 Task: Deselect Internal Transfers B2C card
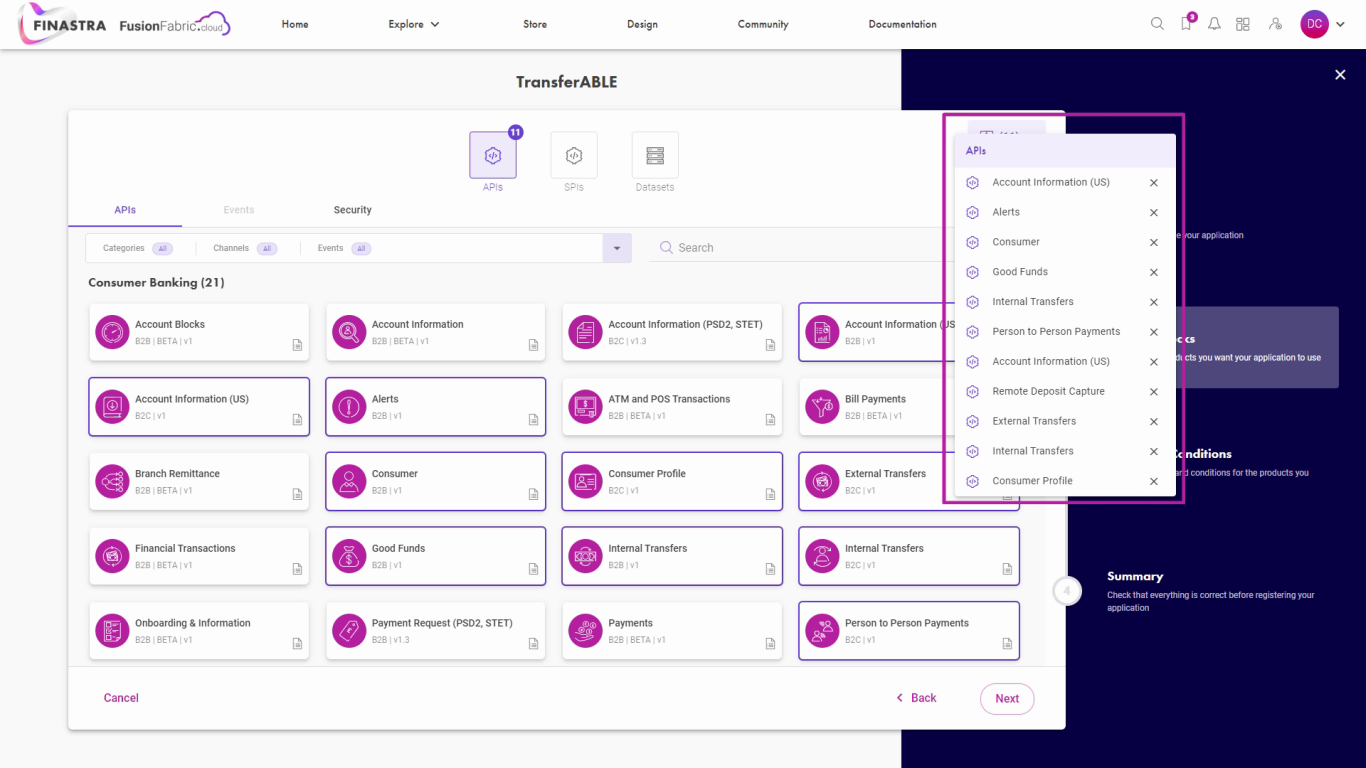click(x=909, y=556)
